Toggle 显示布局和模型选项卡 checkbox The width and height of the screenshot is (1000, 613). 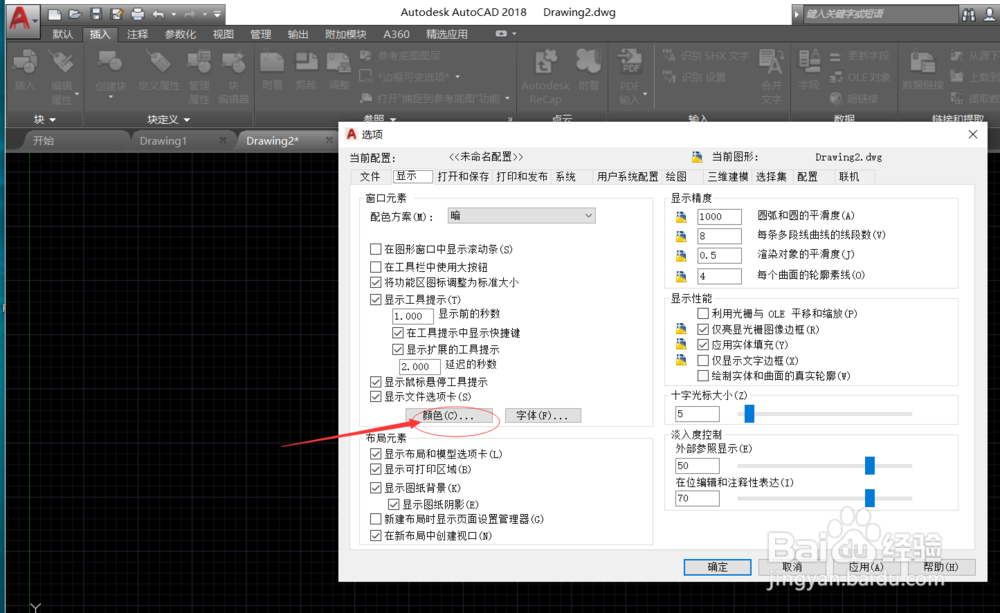tap(376, 454)
